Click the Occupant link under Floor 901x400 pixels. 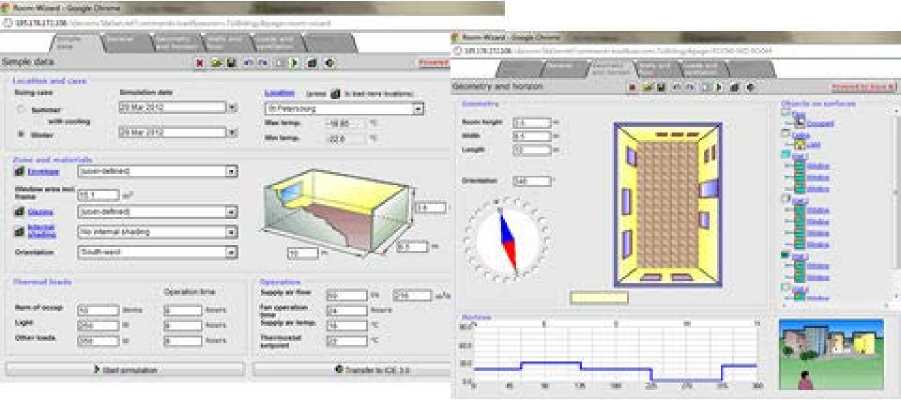coord(820,124)
